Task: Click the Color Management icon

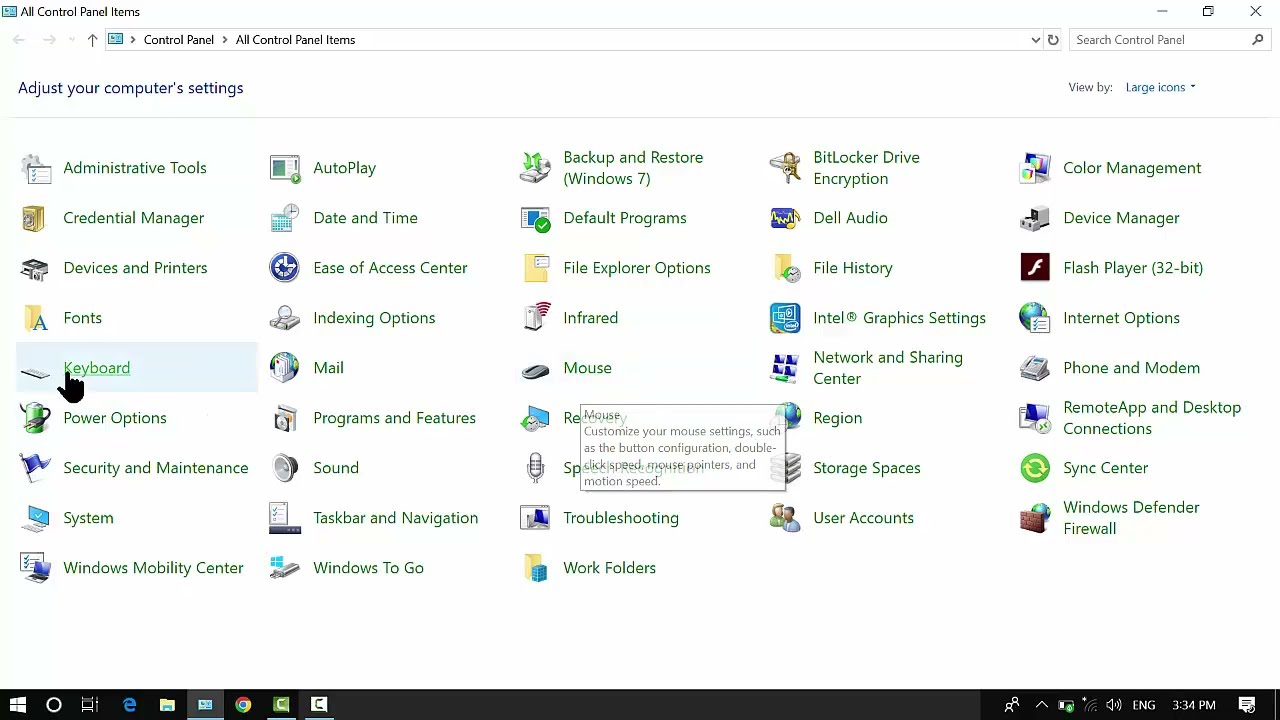Action: pos(1035,168)
